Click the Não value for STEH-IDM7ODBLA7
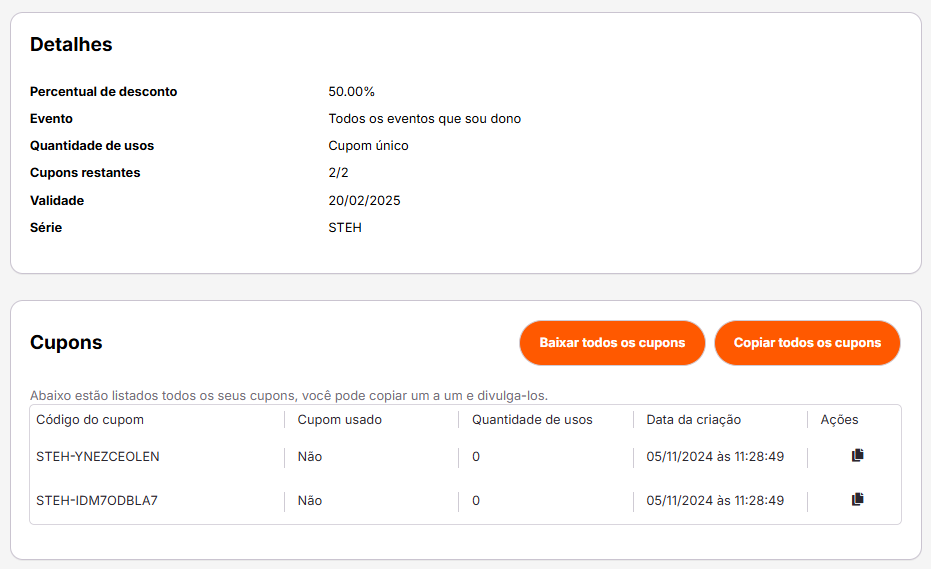 pyautogui.click(x=310, y=501)
